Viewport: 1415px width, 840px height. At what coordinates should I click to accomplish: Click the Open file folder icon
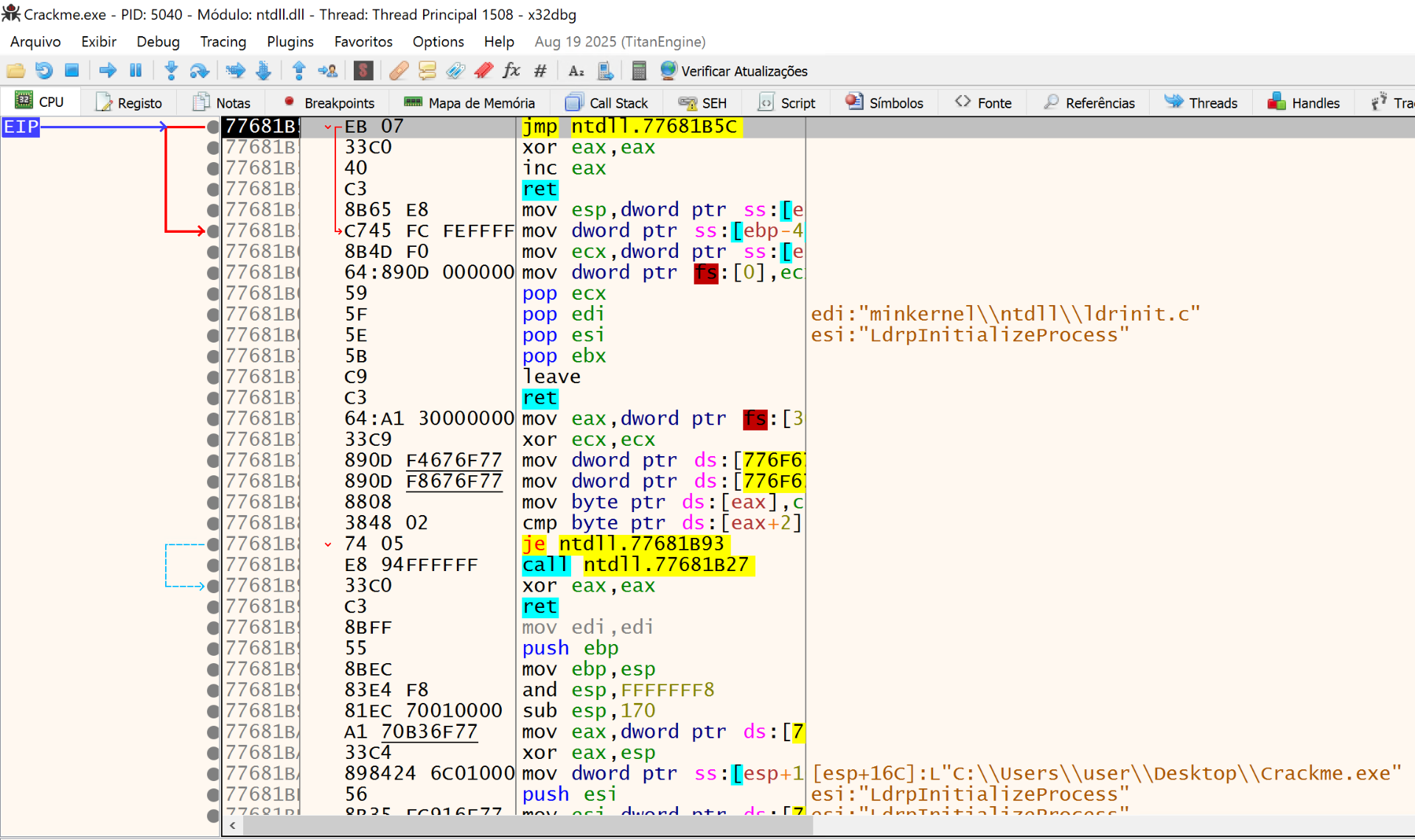tap(15, 71)
